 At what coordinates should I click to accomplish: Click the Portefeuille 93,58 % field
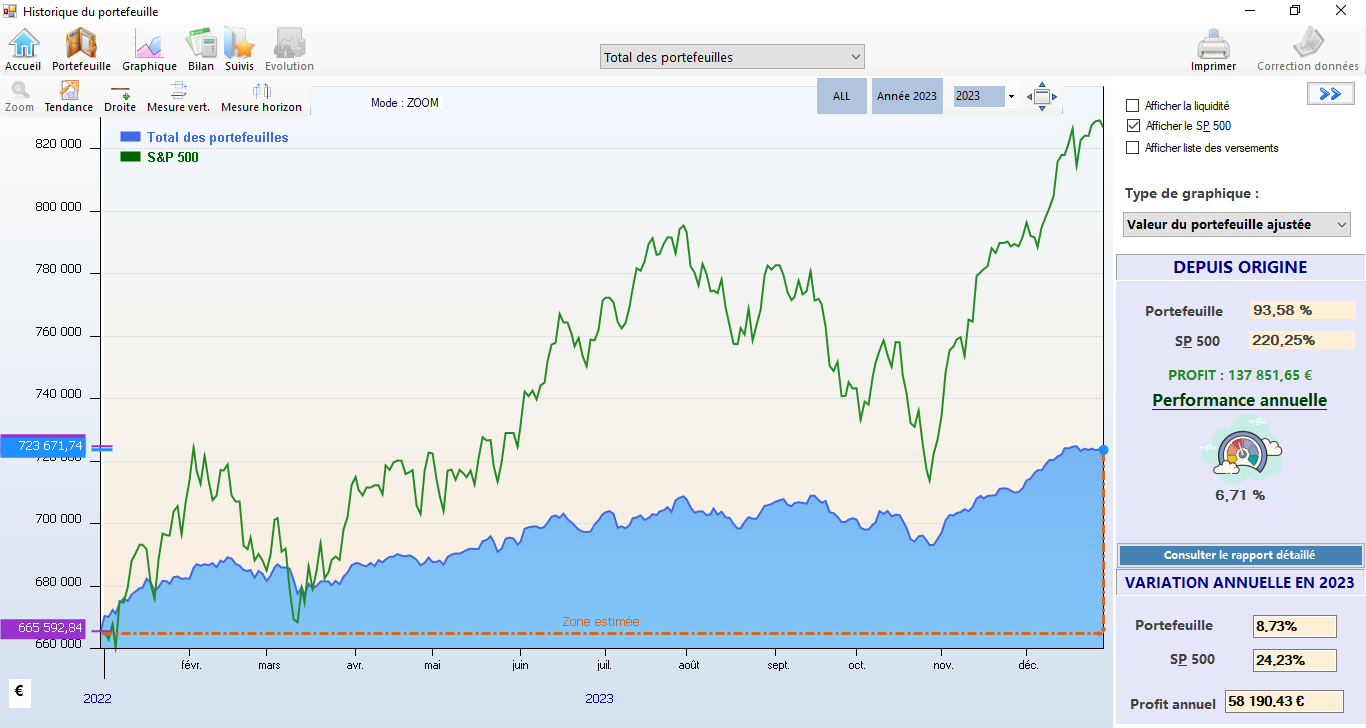(1302, 310)
